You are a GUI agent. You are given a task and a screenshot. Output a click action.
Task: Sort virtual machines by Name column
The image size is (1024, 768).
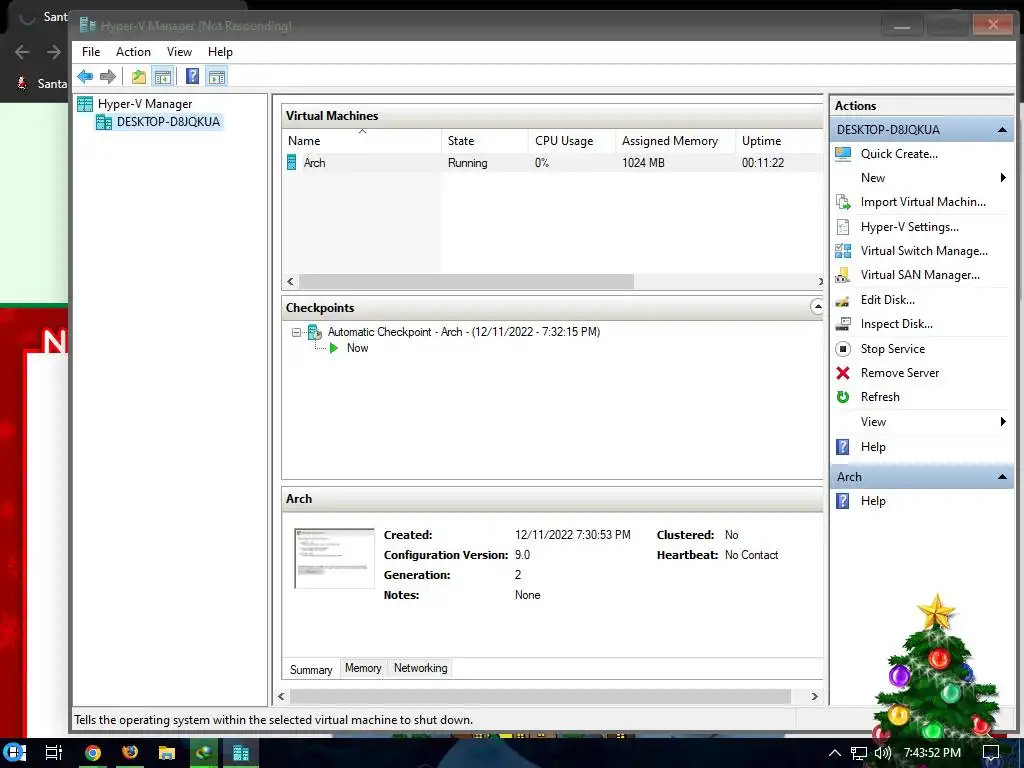tap(362, 141)
